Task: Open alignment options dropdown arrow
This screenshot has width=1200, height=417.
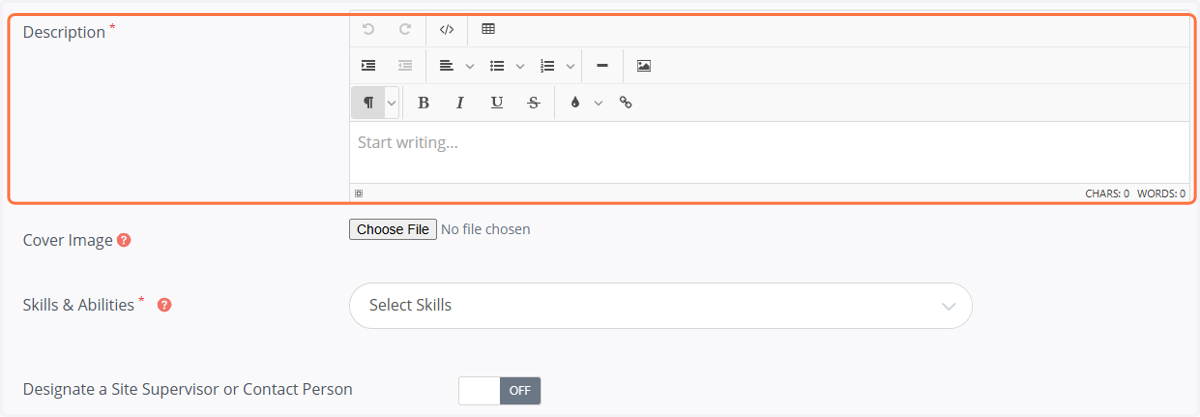Action: (469, 66)
